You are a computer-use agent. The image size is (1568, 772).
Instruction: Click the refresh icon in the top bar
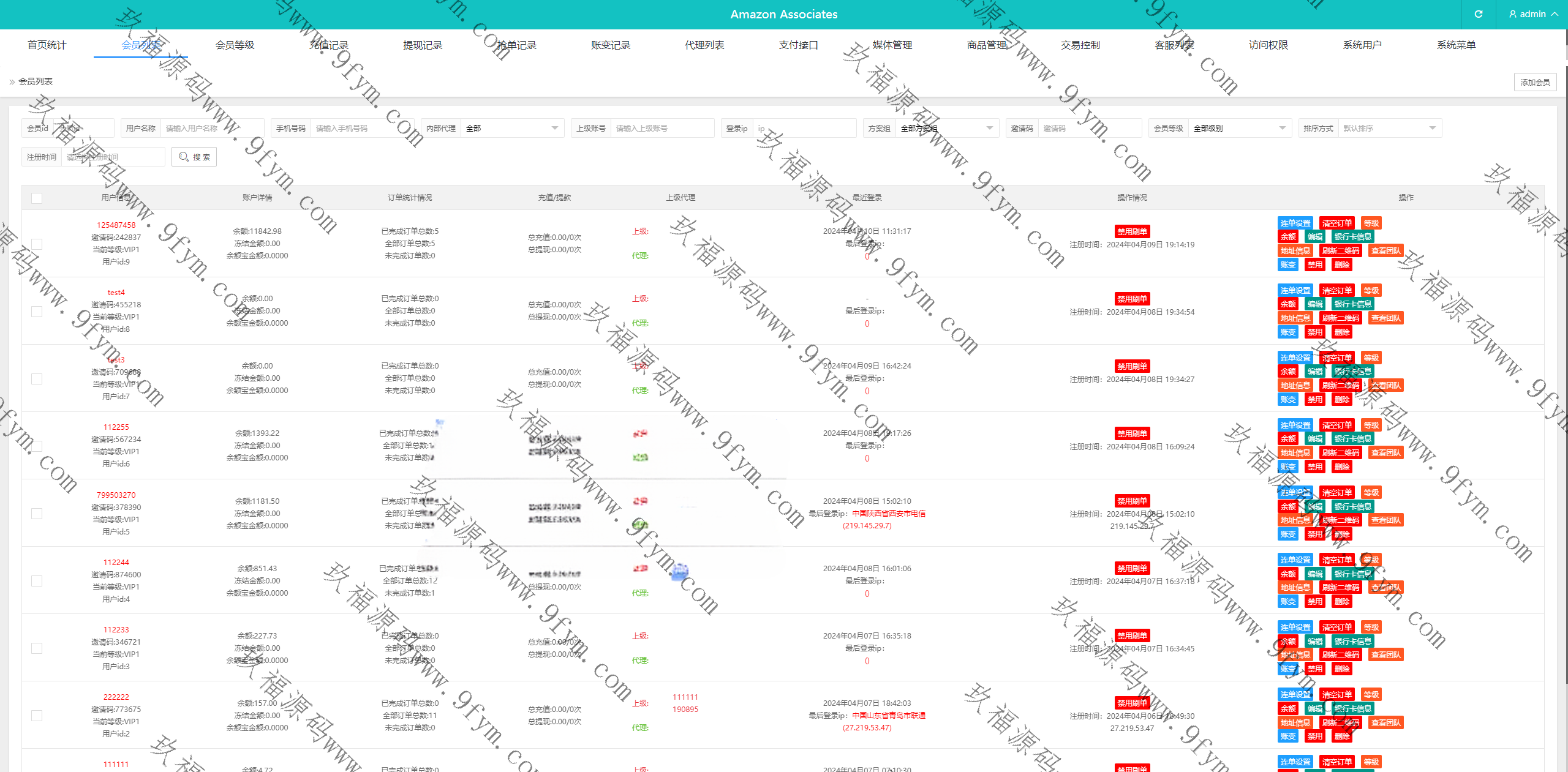pyautogui.click(x=1478, y=14)
